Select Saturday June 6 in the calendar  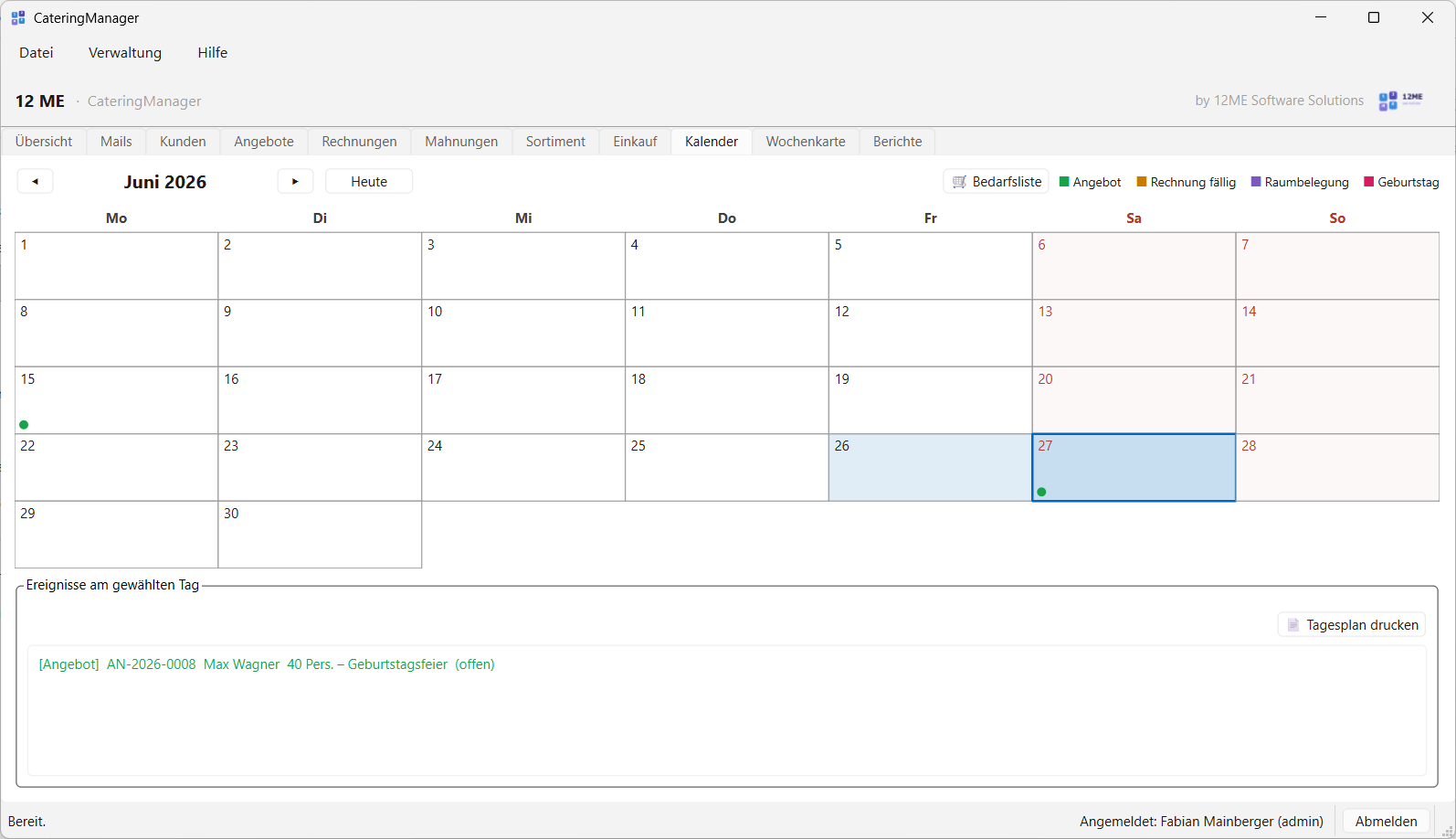pos(1134,266)
